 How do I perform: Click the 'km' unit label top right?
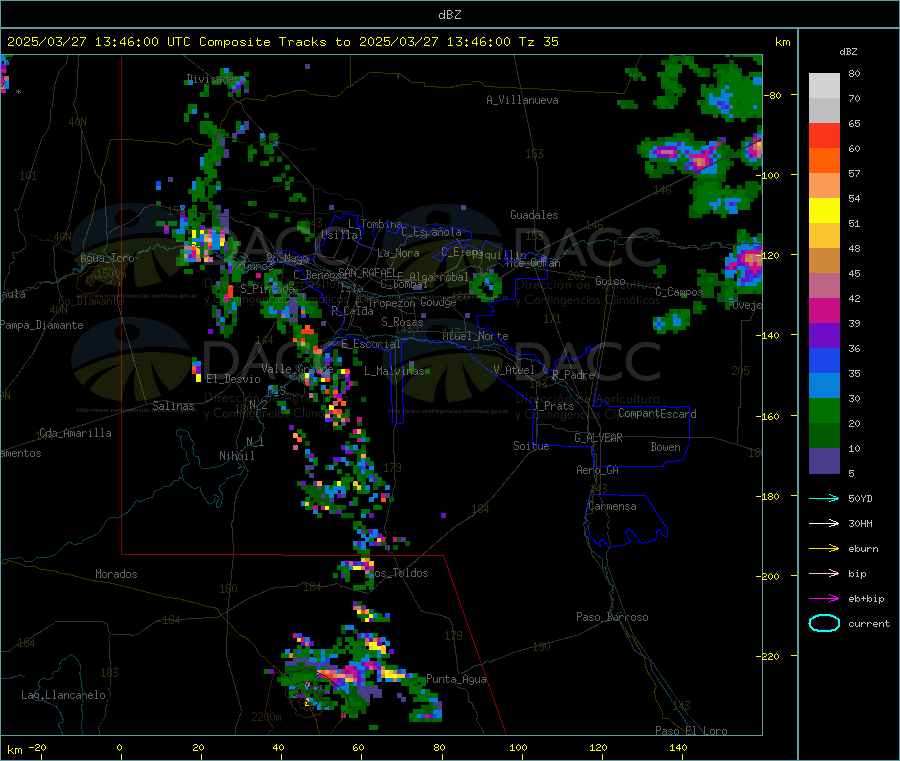point(782,42)
